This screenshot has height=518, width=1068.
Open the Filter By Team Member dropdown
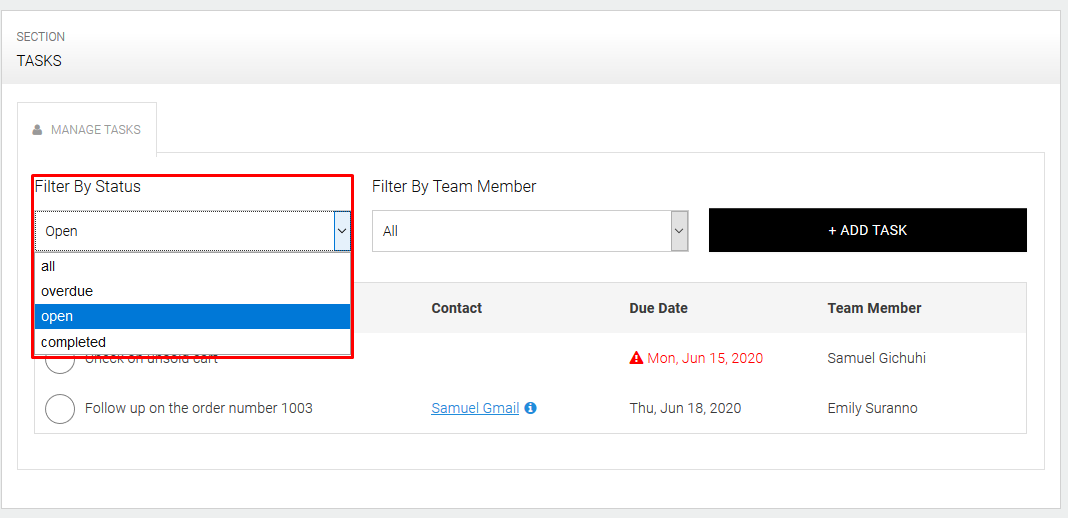pyautogui.click(x=530, y=231)
